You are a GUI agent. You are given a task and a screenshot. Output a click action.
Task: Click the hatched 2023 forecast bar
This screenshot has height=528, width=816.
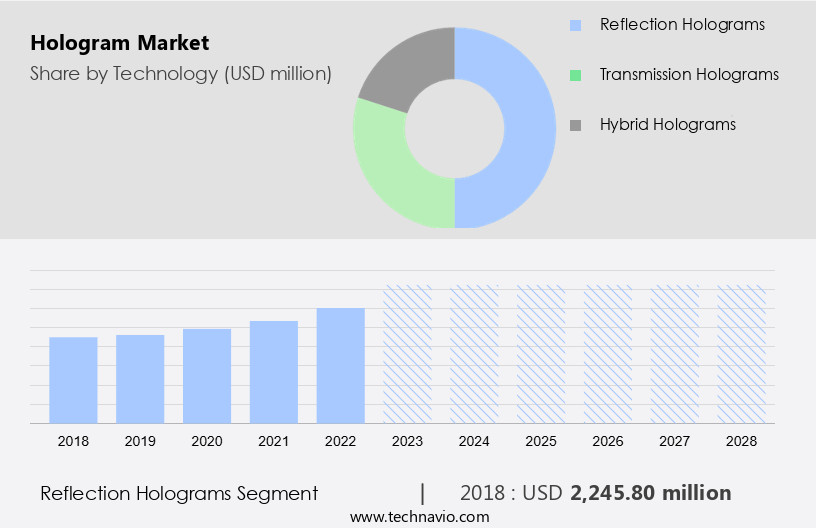[x=407, y=354]
